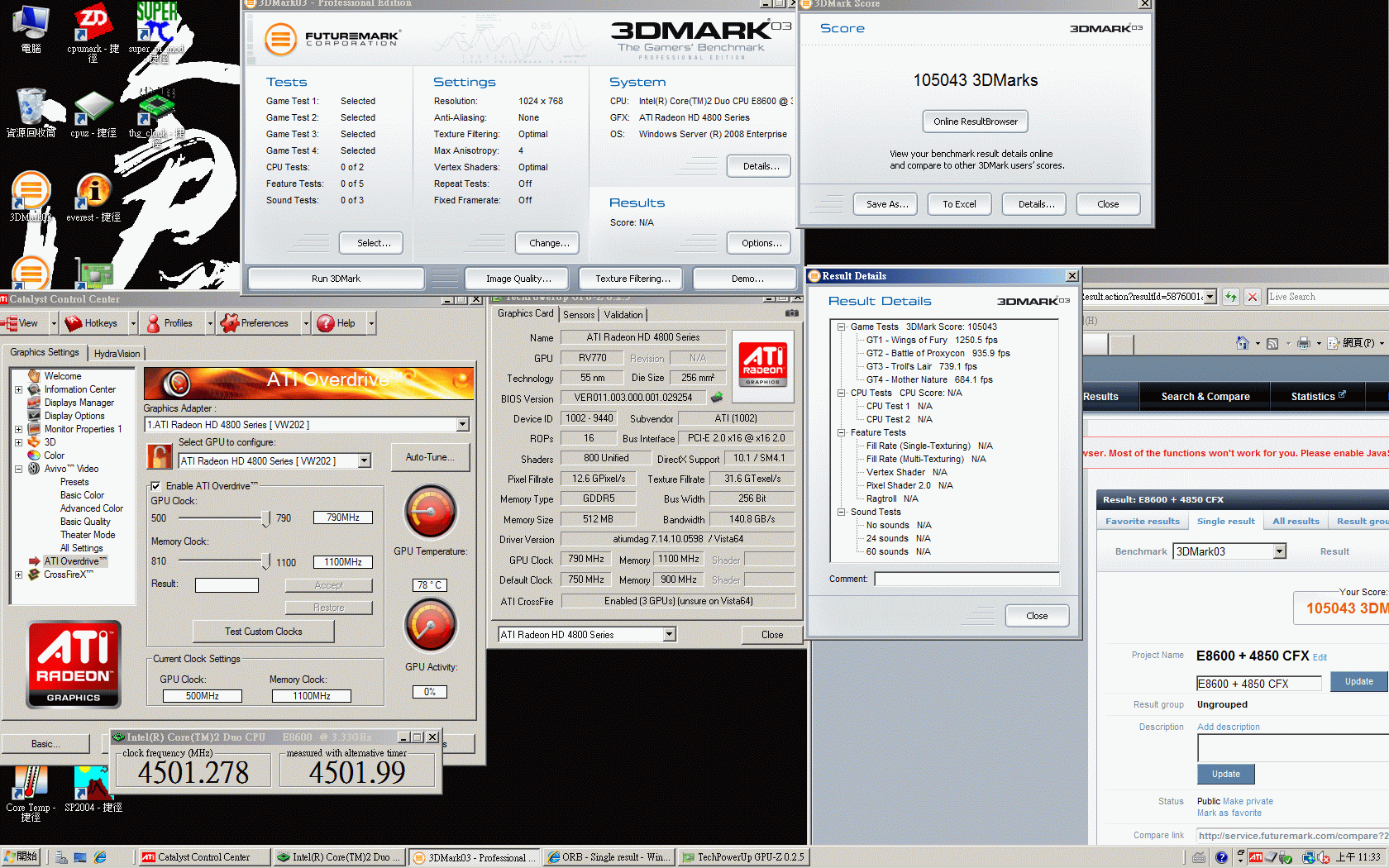The height and width of the screenshot is (868, 1389).
Task: Click the browser refresh icon
Action: 1231,297
